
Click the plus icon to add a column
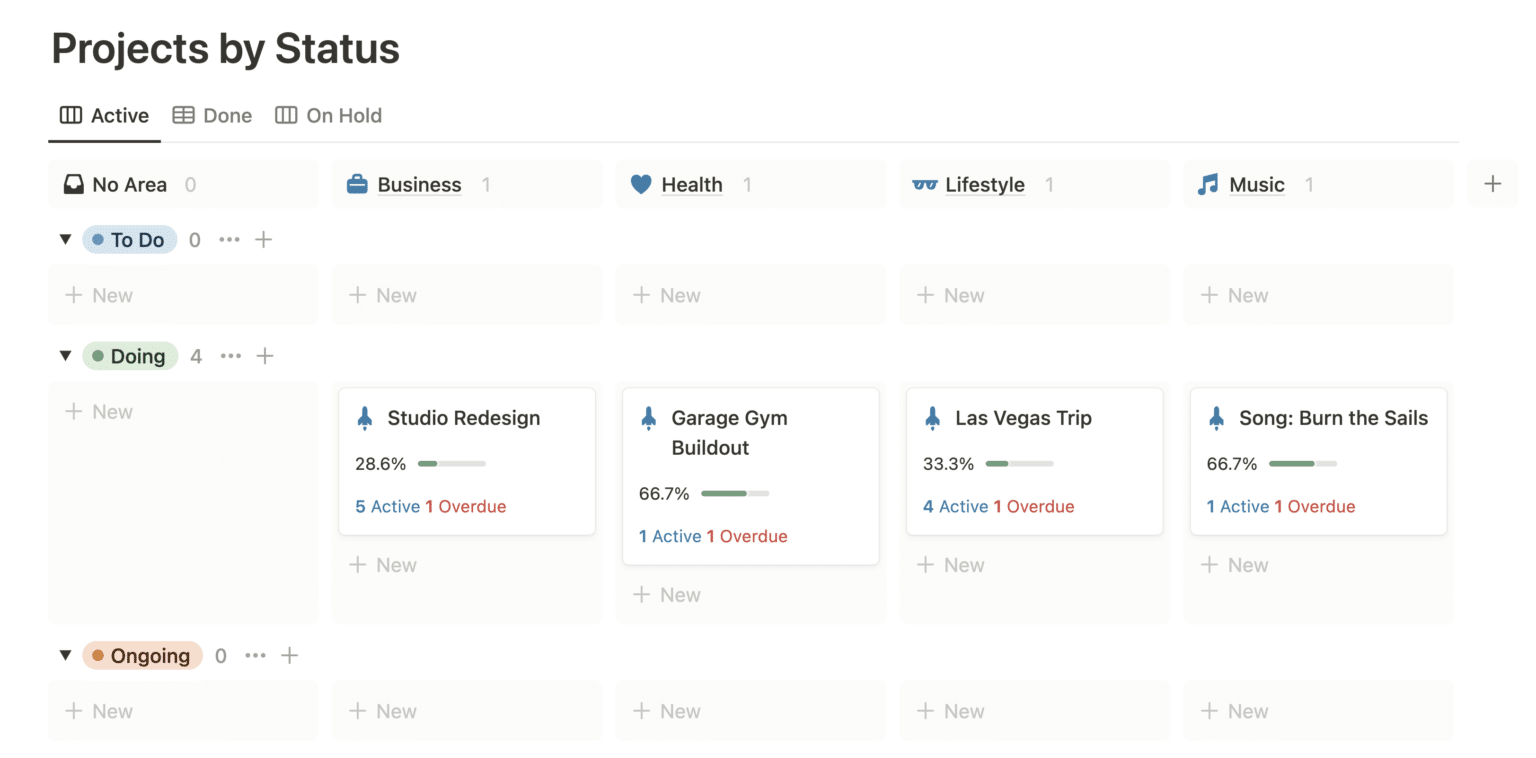click(1492, 184)
